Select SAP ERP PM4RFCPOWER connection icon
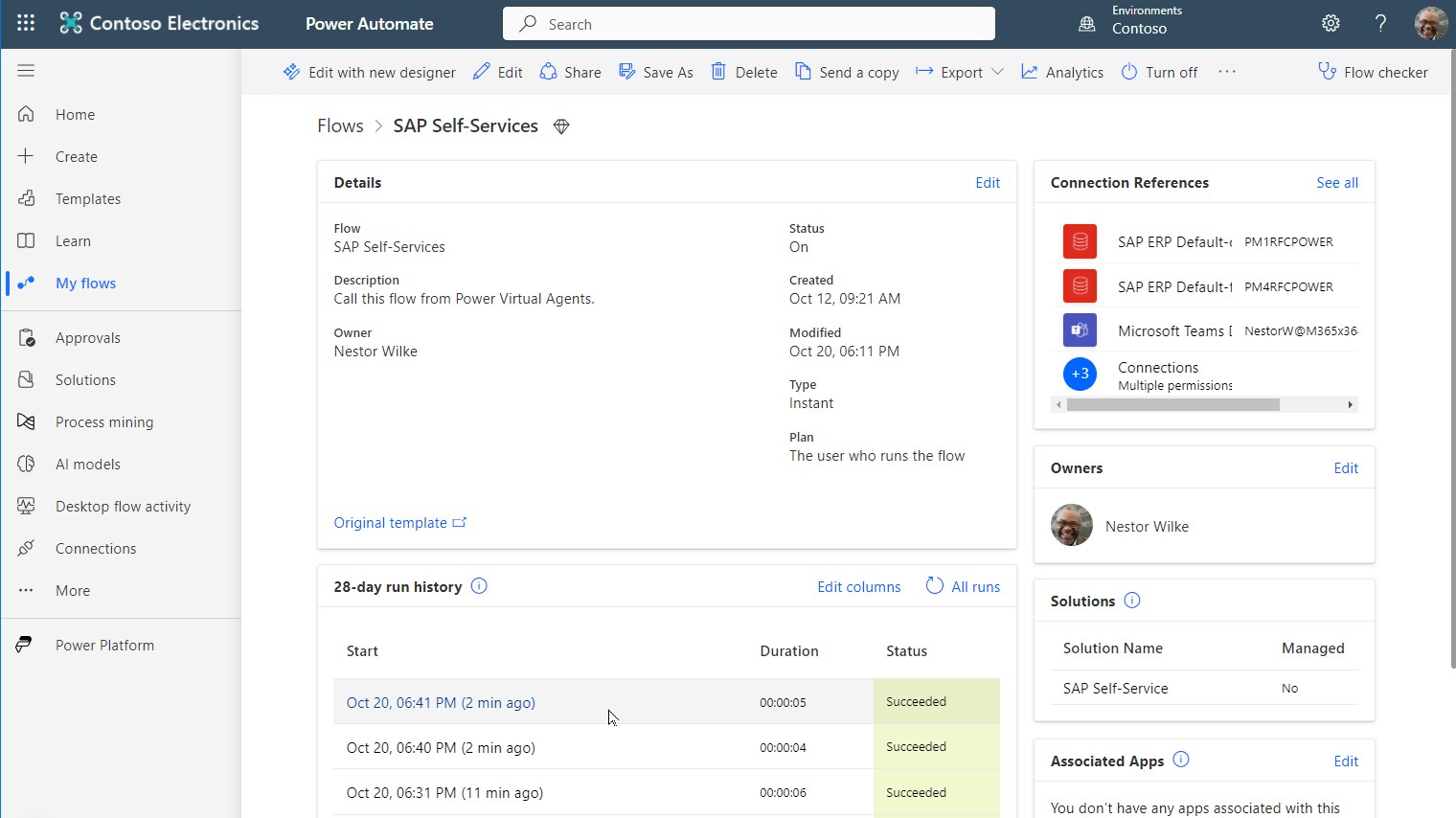 1080,285
